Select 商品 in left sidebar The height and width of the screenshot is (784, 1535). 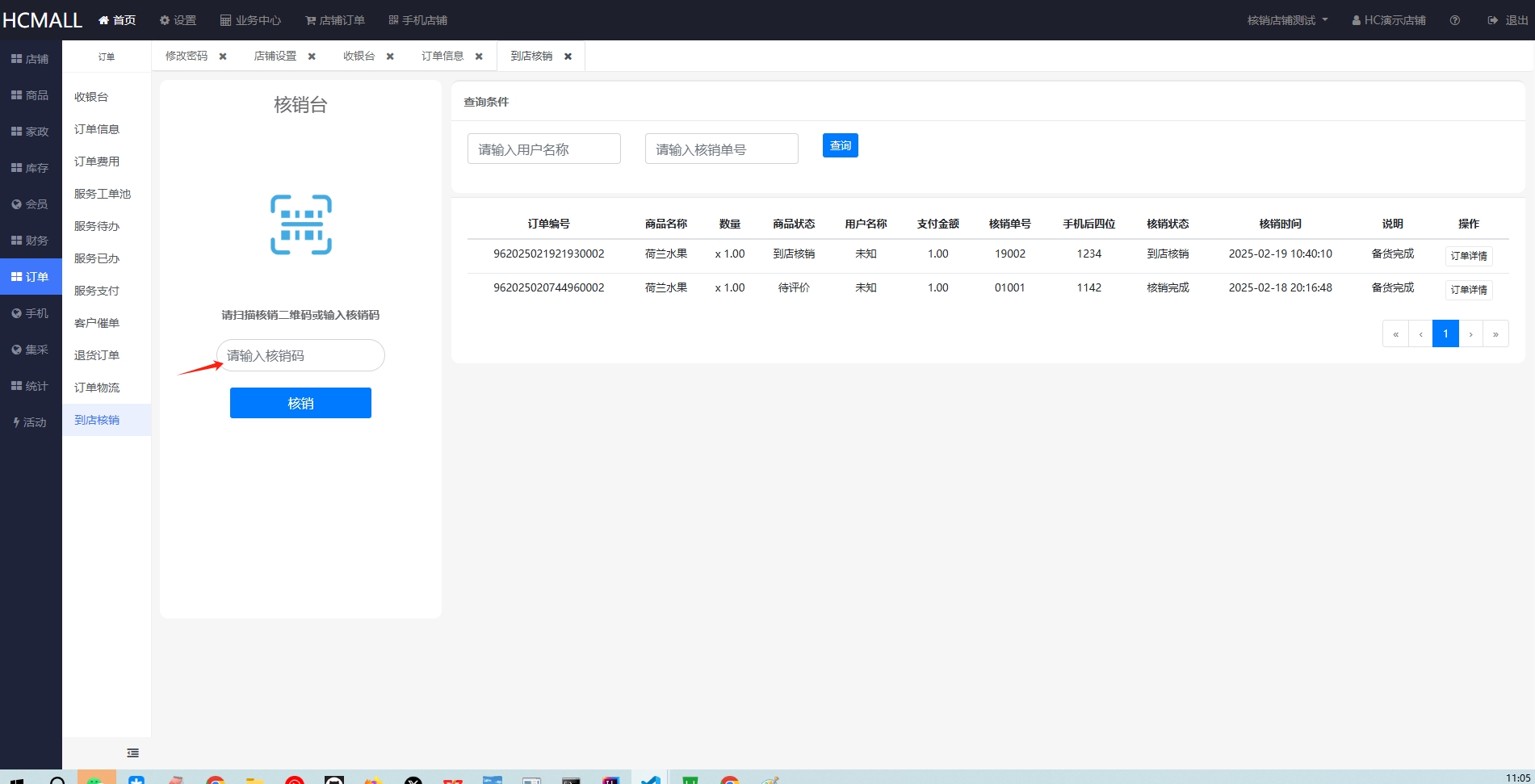[31, 95]
